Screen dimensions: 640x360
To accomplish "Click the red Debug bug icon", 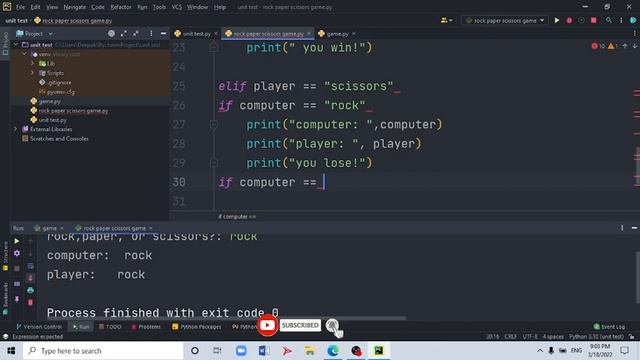I will [x=569, y=20].
